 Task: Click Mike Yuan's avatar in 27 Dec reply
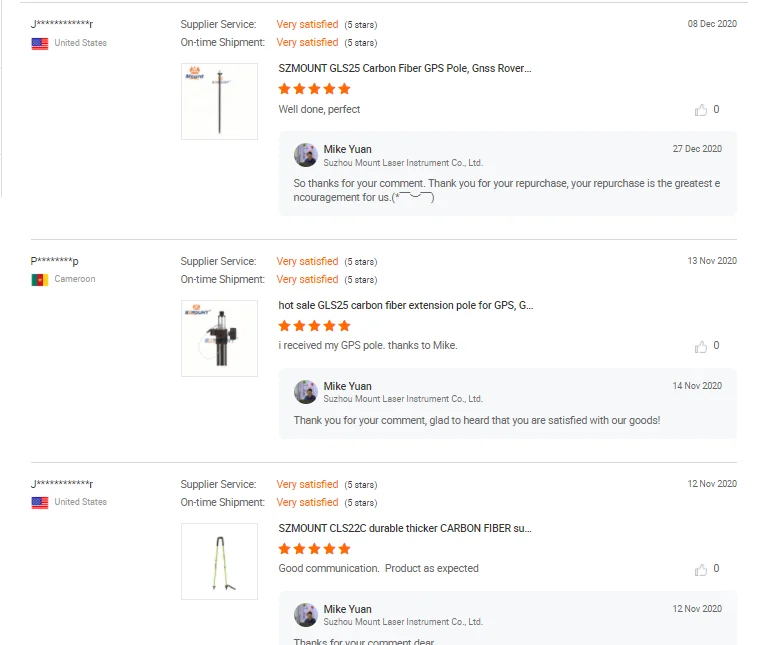coord(306,155)
